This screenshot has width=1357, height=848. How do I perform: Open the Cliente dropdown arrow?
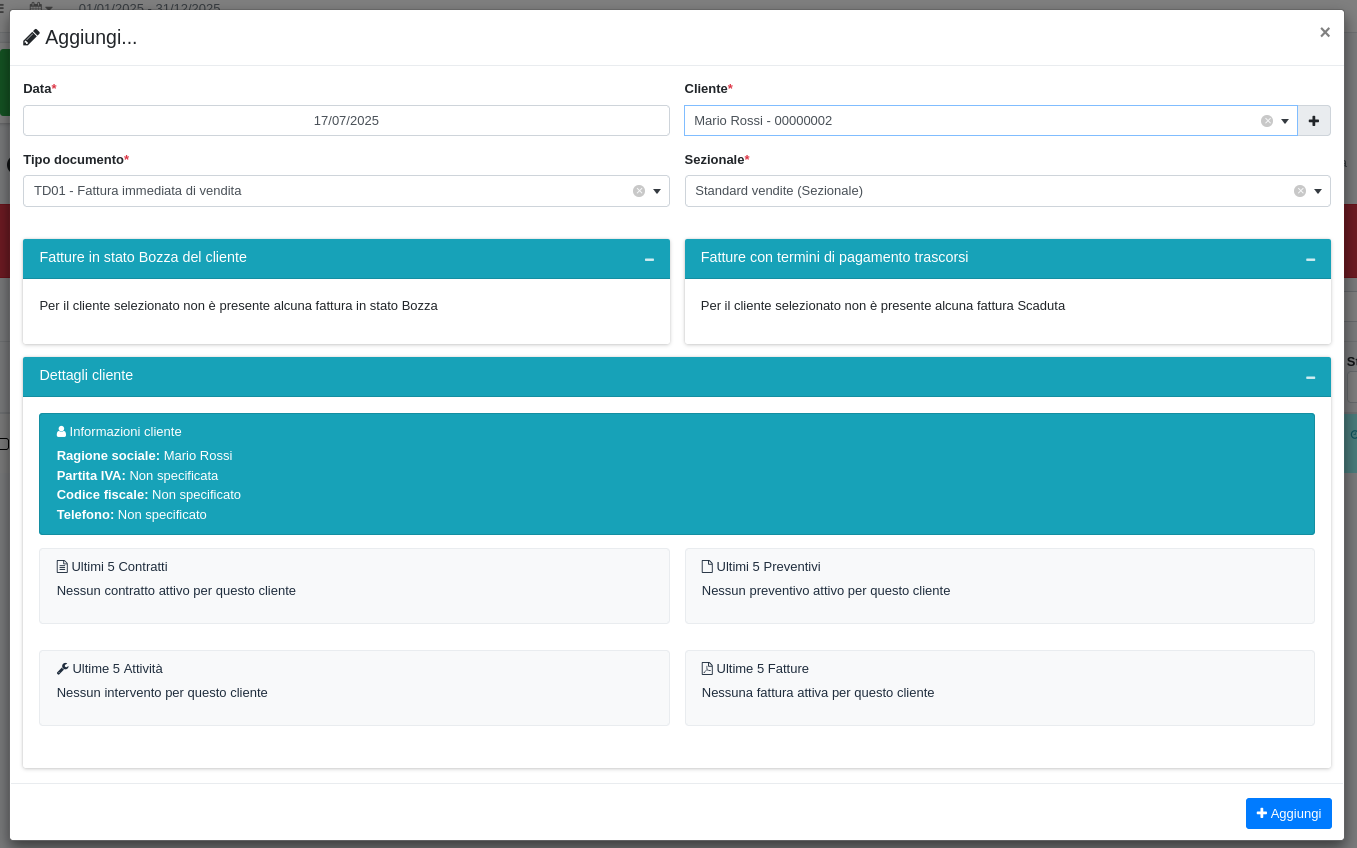coord(1285,121)
